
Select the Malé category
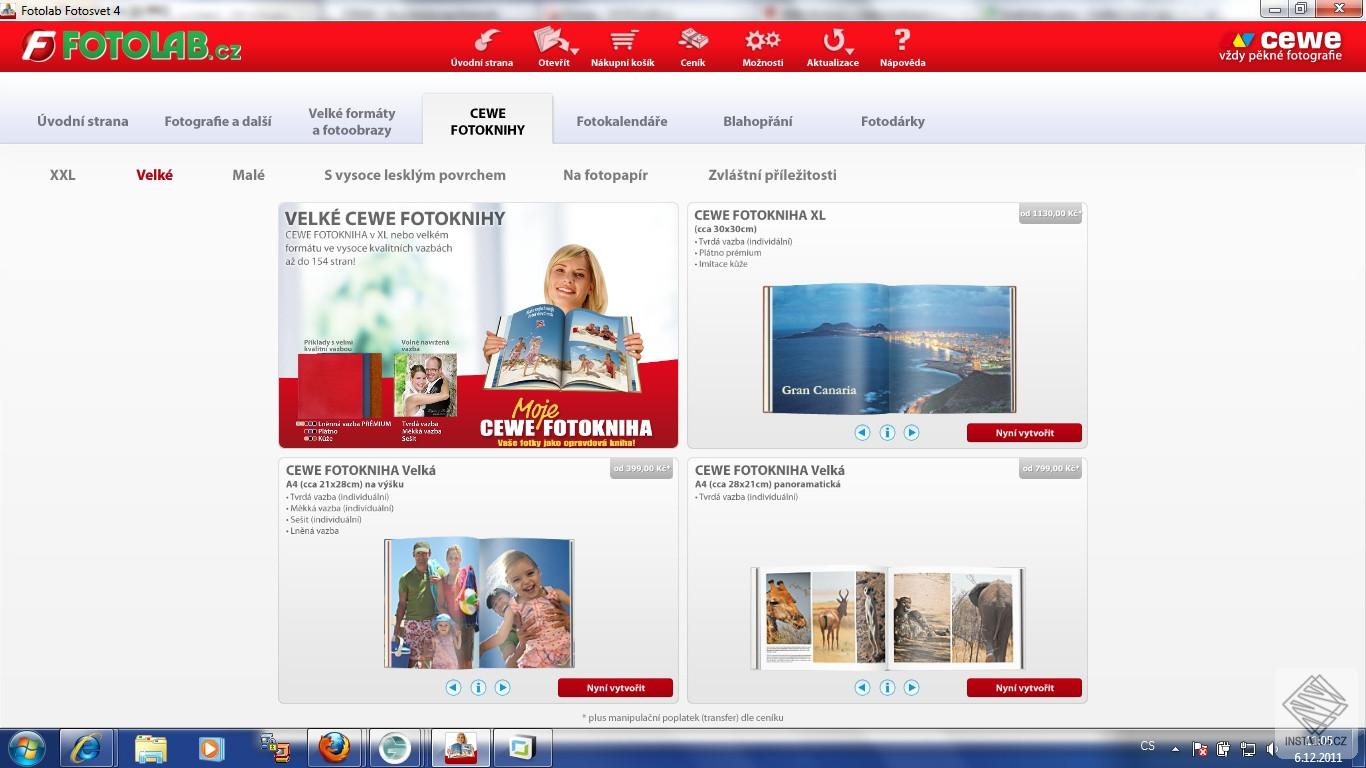tap(248, 174)
